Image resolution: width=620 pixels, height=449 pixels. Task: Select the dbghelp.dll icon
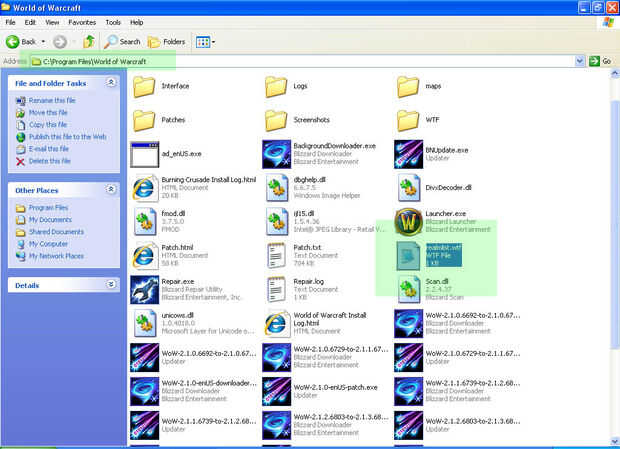[277, 188]
